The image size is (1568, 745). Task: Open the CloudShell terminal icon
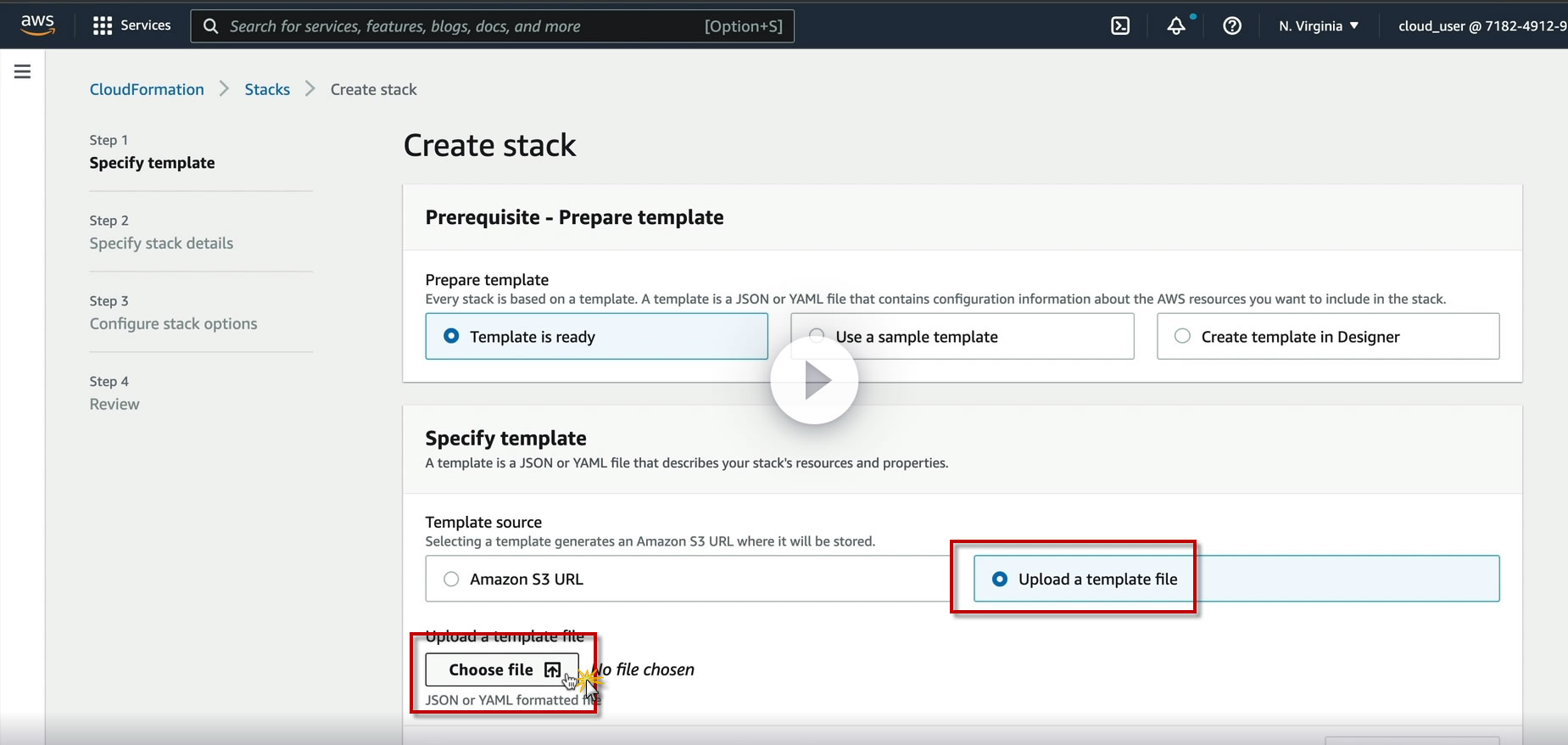click(1120, 25)
